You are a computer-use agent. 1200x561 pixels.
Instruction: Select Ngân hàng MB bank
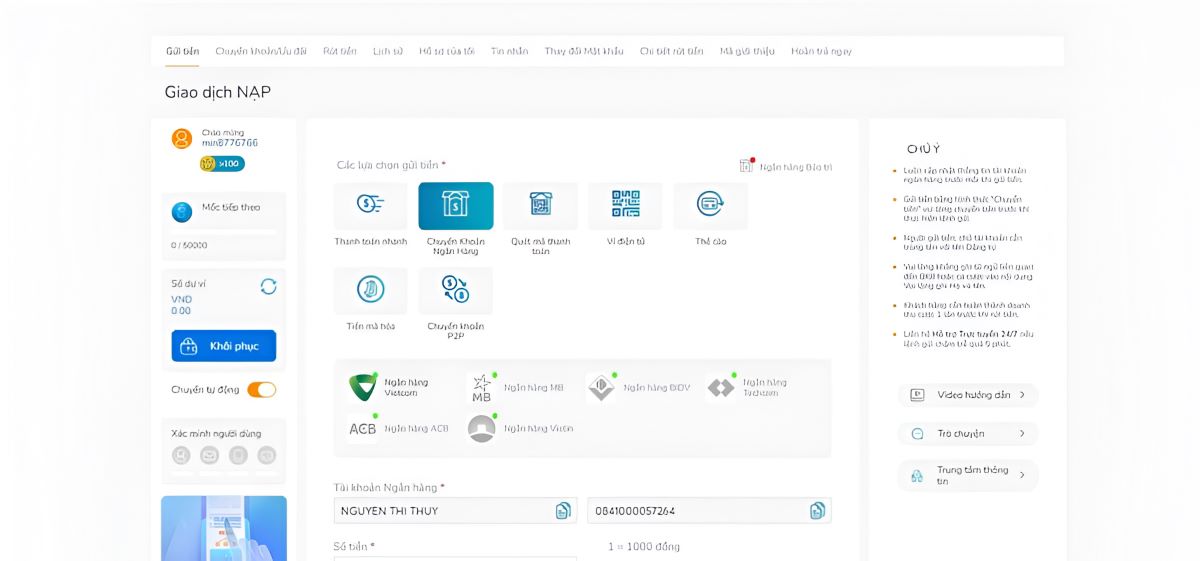[x=516, y=387]
